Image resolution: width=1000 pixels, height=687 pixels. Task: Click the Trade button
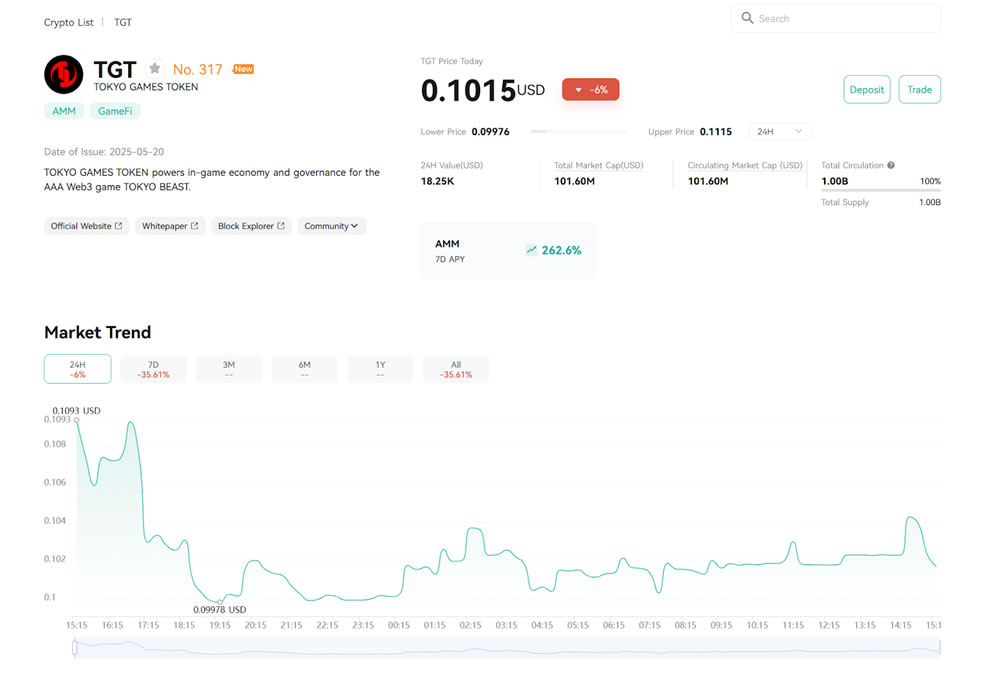(920, 89)
